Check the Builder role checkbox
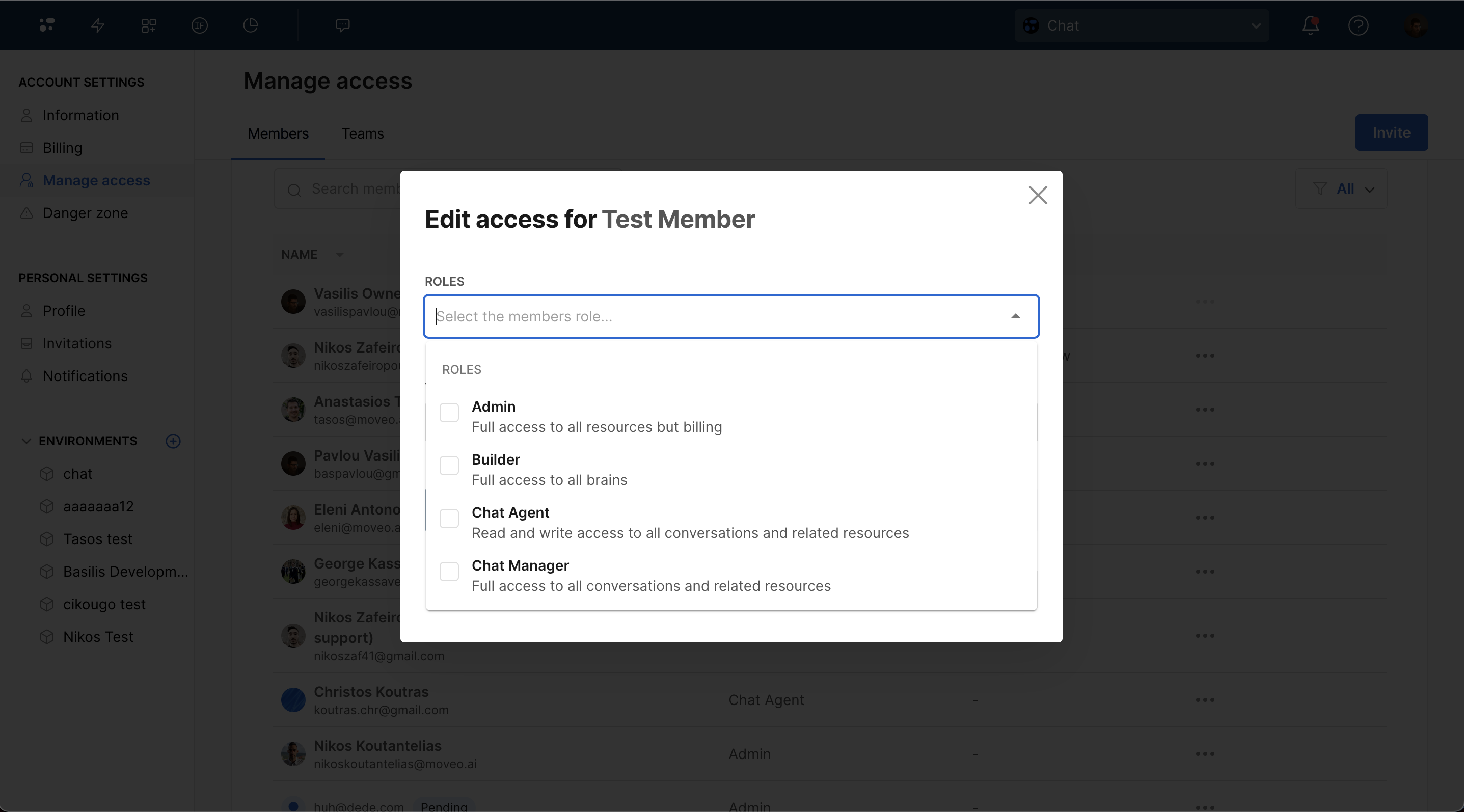Screen dimensions: 1464x812 click(x=449, y=466)
